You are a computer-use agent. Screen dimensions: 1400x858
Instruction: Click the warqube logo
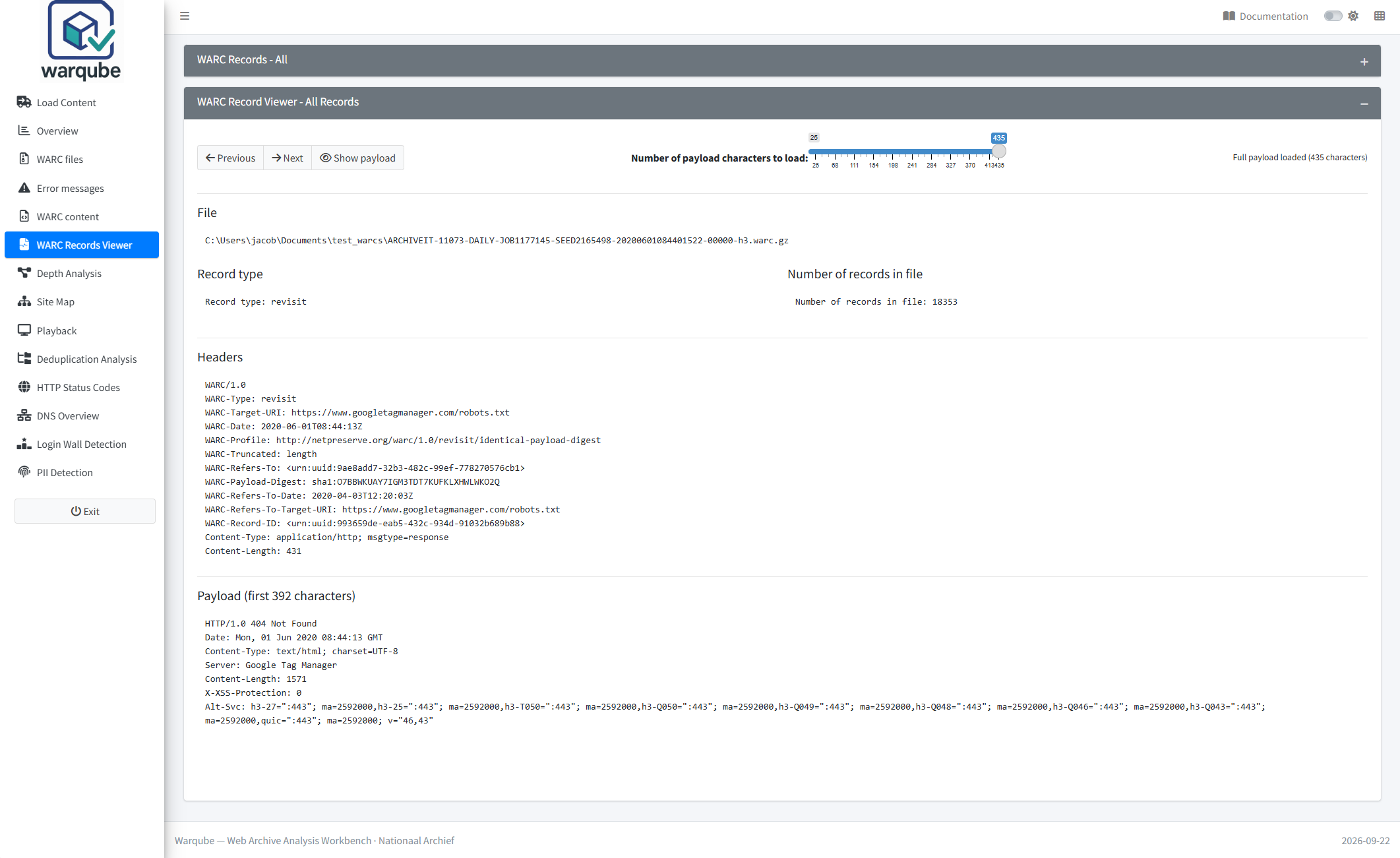click(81, 41)
